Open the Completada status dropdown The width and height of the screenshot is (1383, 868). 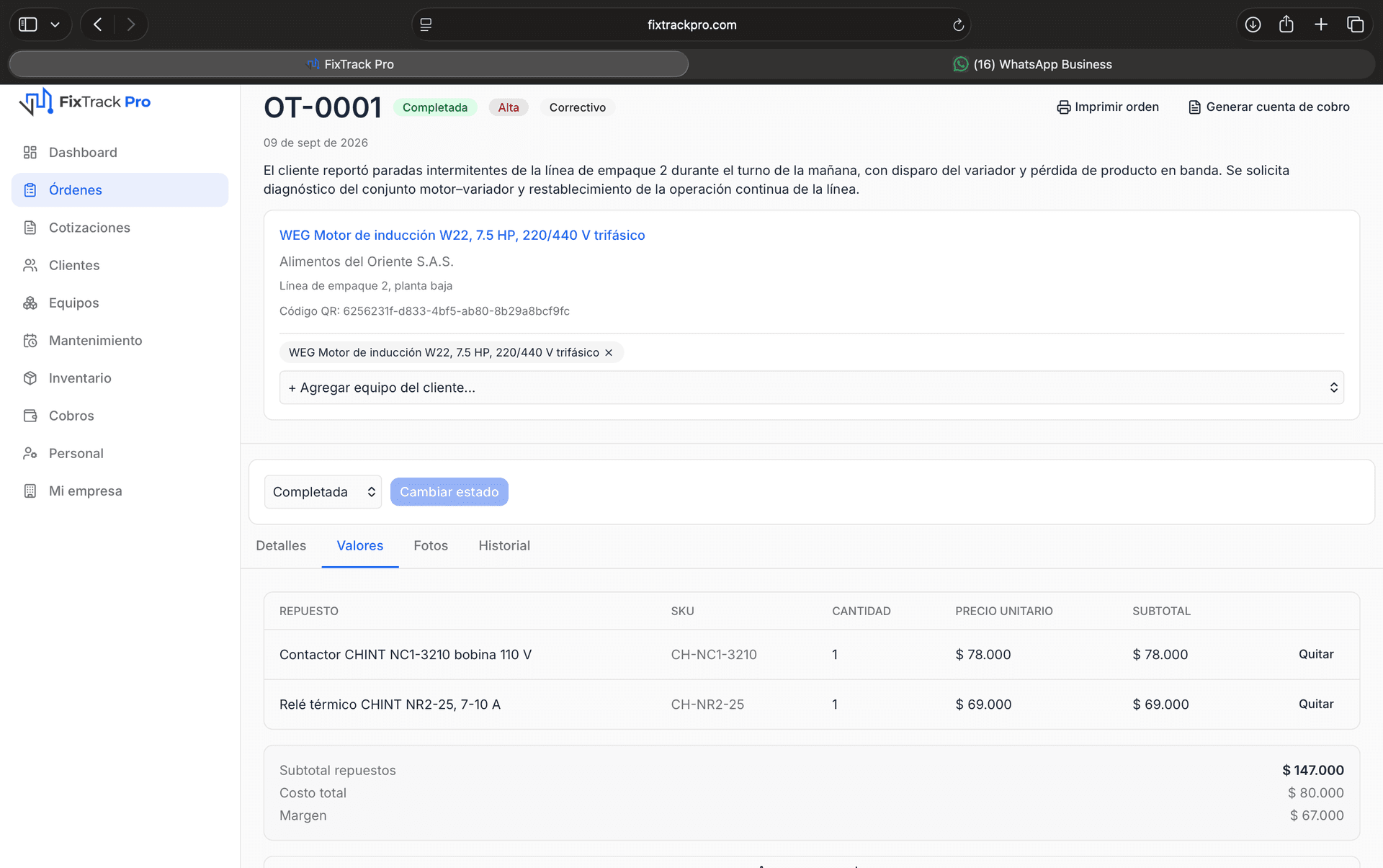(323, 492)
